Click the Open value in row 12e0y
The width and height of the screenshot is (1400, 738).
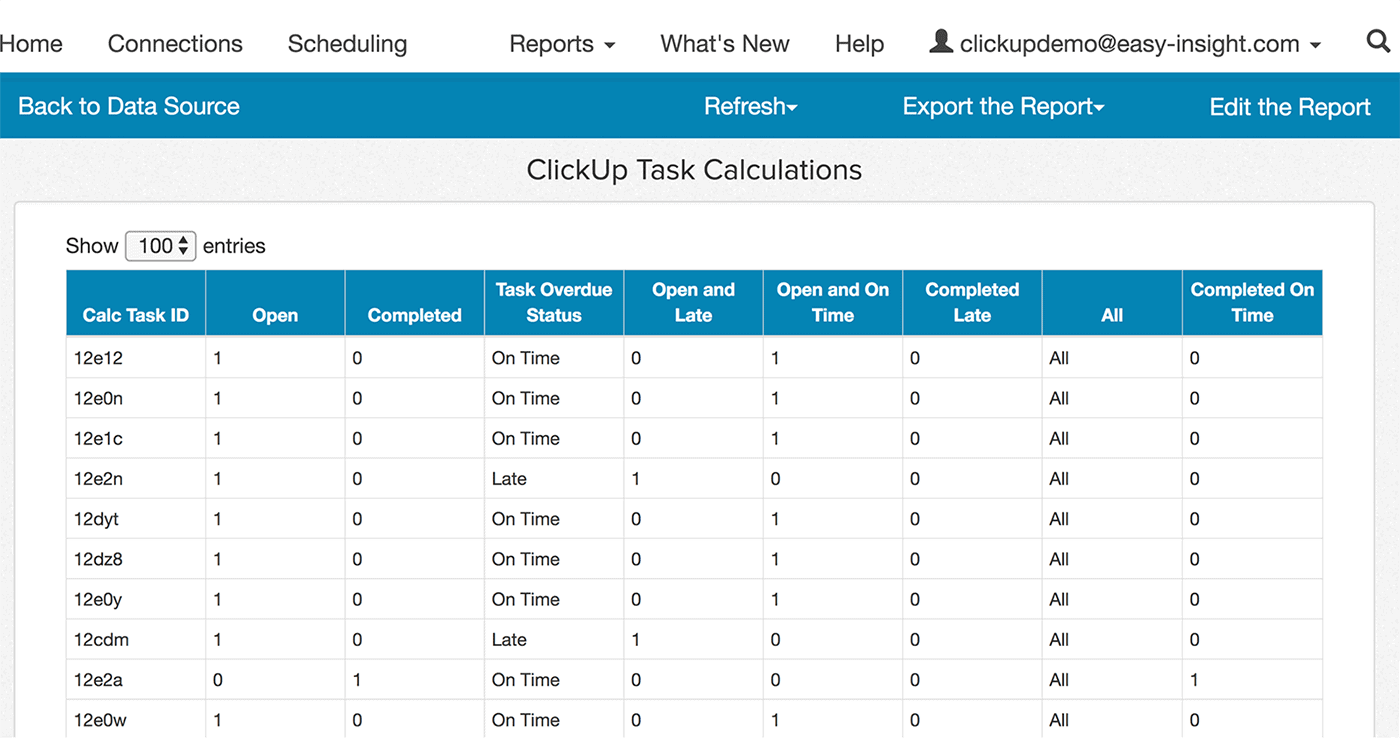[x=217, y=599]
